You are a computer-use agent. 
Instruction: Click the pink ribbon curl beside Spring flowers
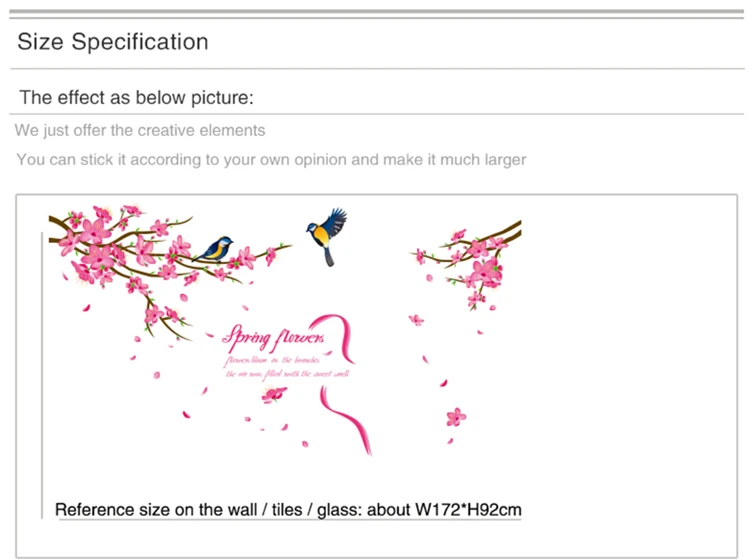335,338
